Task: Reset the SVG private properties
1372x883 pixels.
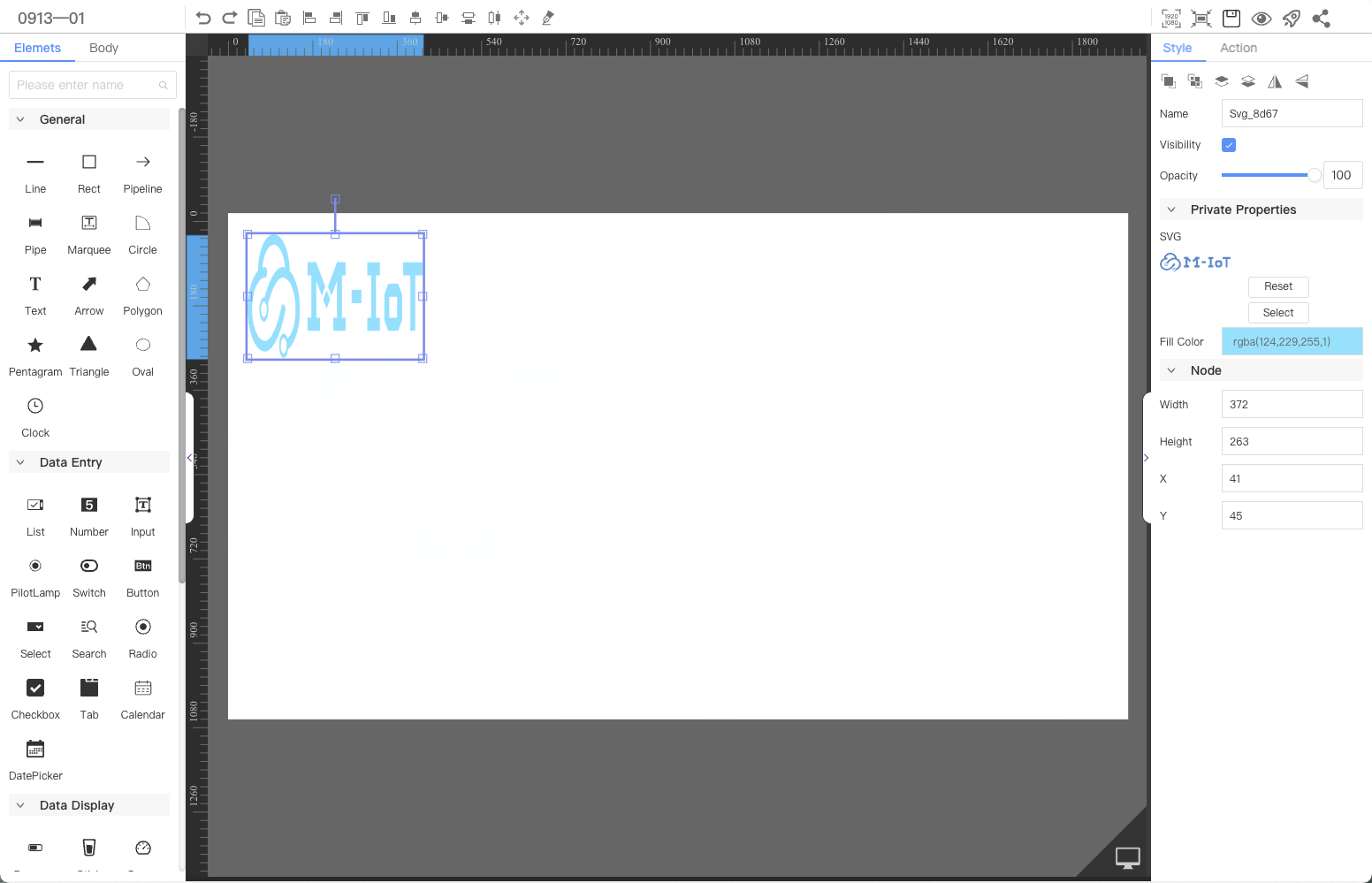Action: click(1278, 286)
